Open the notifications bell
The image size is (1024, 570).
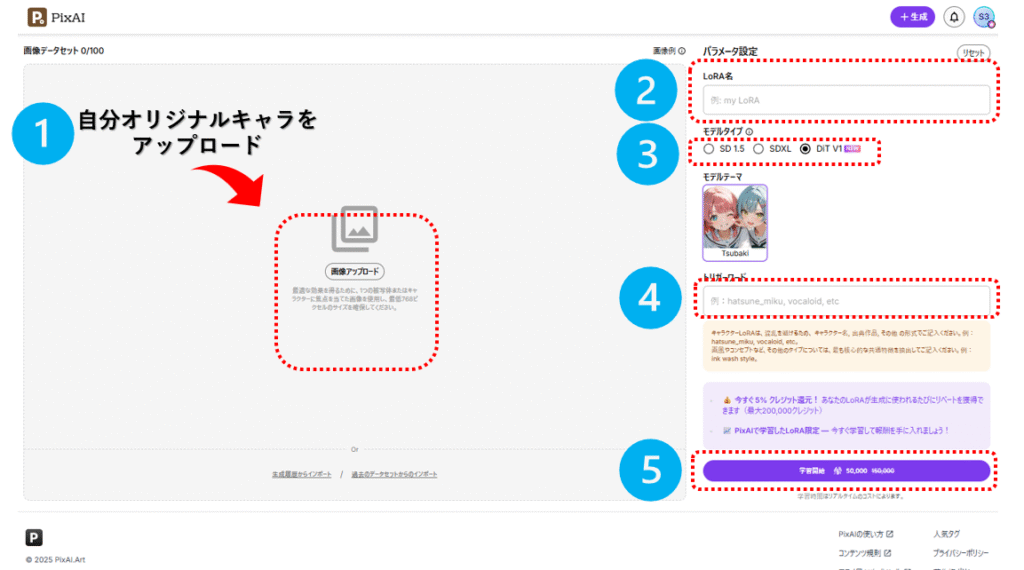click(954, 17)
